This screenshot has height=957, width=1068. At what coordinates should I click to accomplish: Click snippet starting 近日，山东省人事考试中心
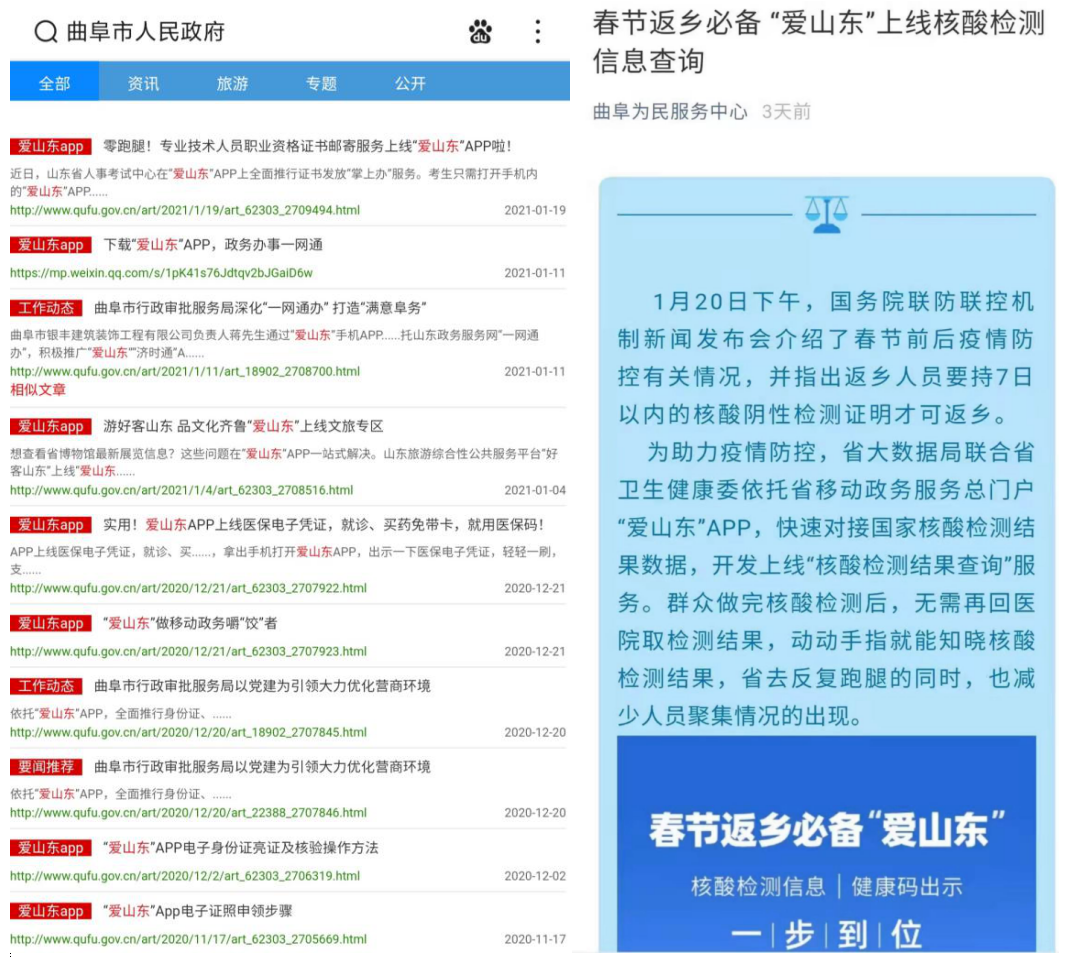[274, 183]
